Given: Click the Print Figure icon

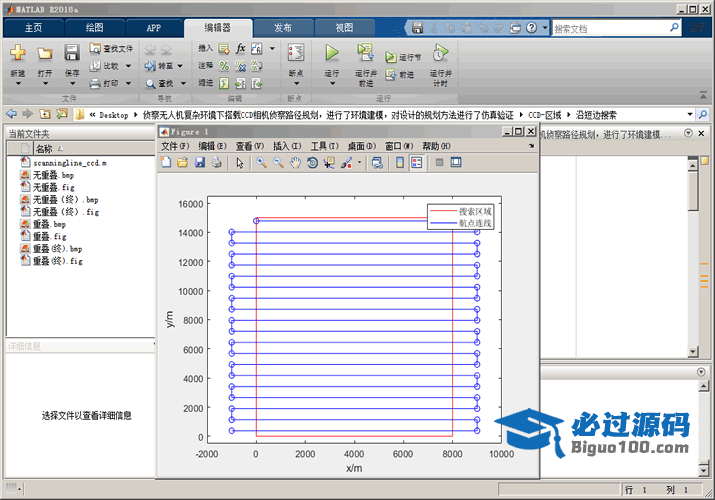Looking at the screenshot, I should (x=215, y=163).
